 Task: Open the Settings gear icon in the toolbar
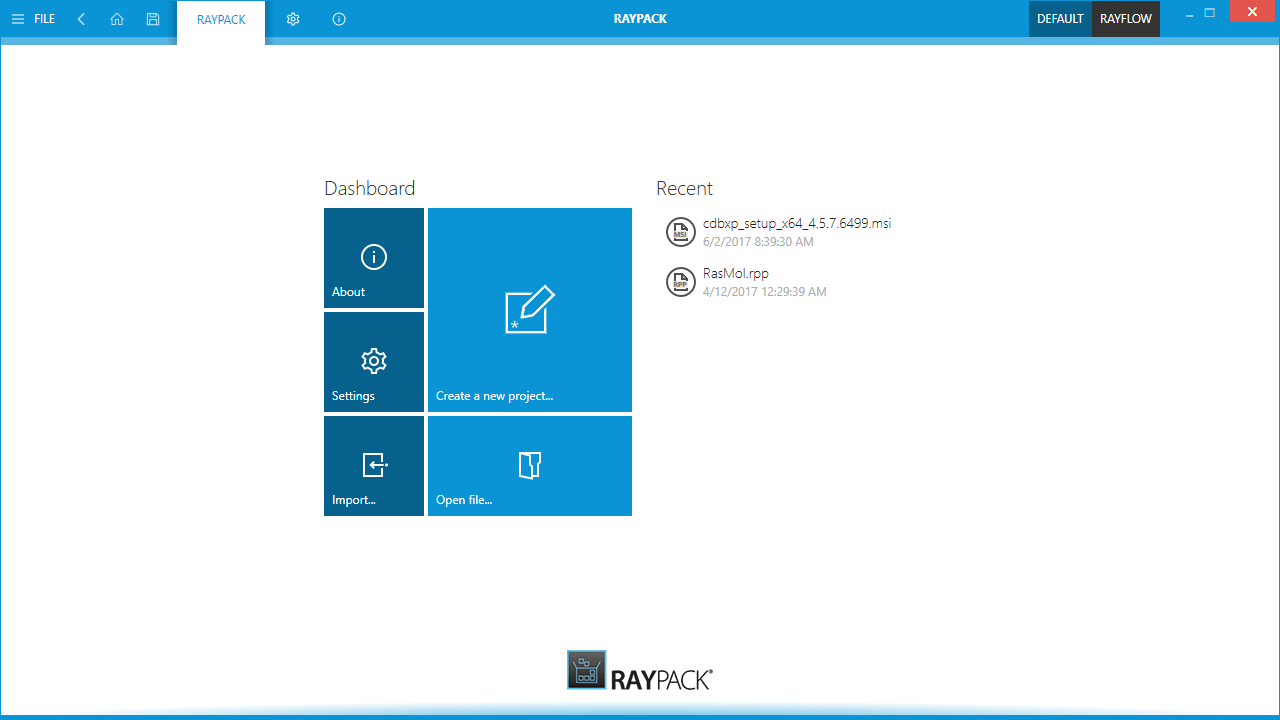293,18
